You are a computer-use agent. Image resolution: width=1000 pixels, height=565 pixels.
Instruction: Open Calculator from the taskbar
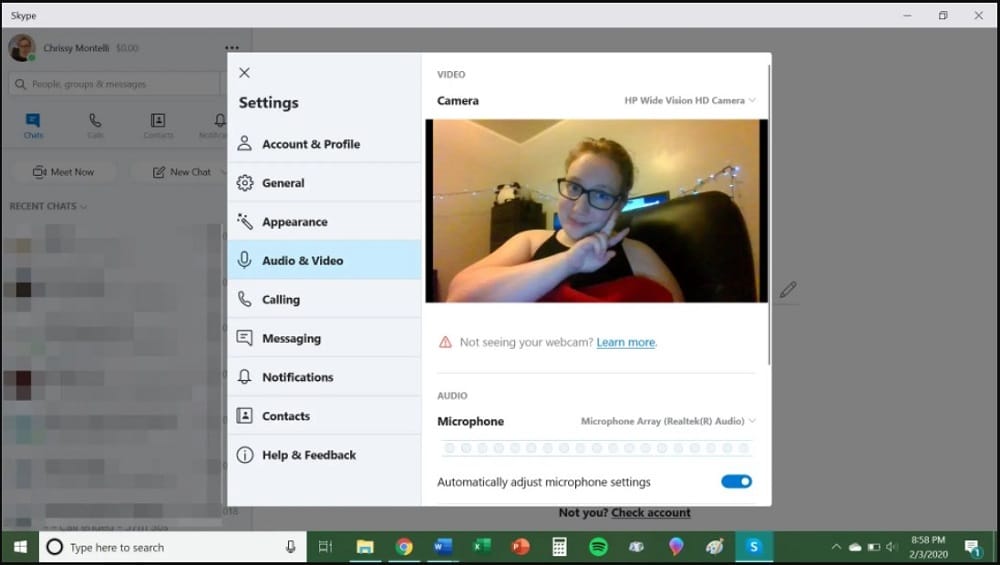(x=559, y=547)
